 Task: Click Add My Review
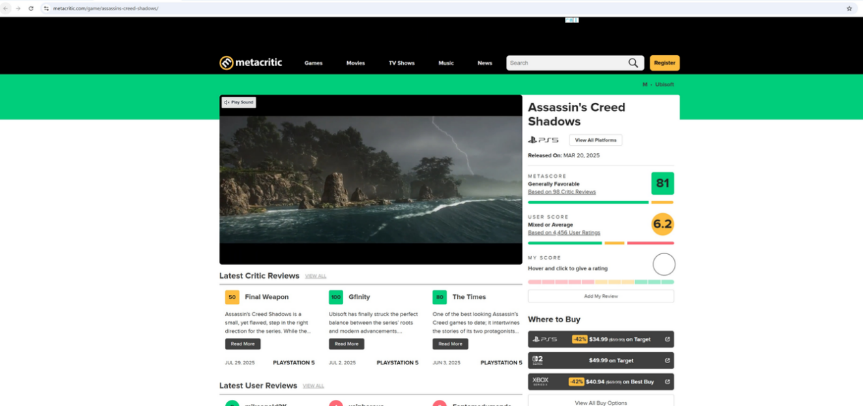click(600, 296)
